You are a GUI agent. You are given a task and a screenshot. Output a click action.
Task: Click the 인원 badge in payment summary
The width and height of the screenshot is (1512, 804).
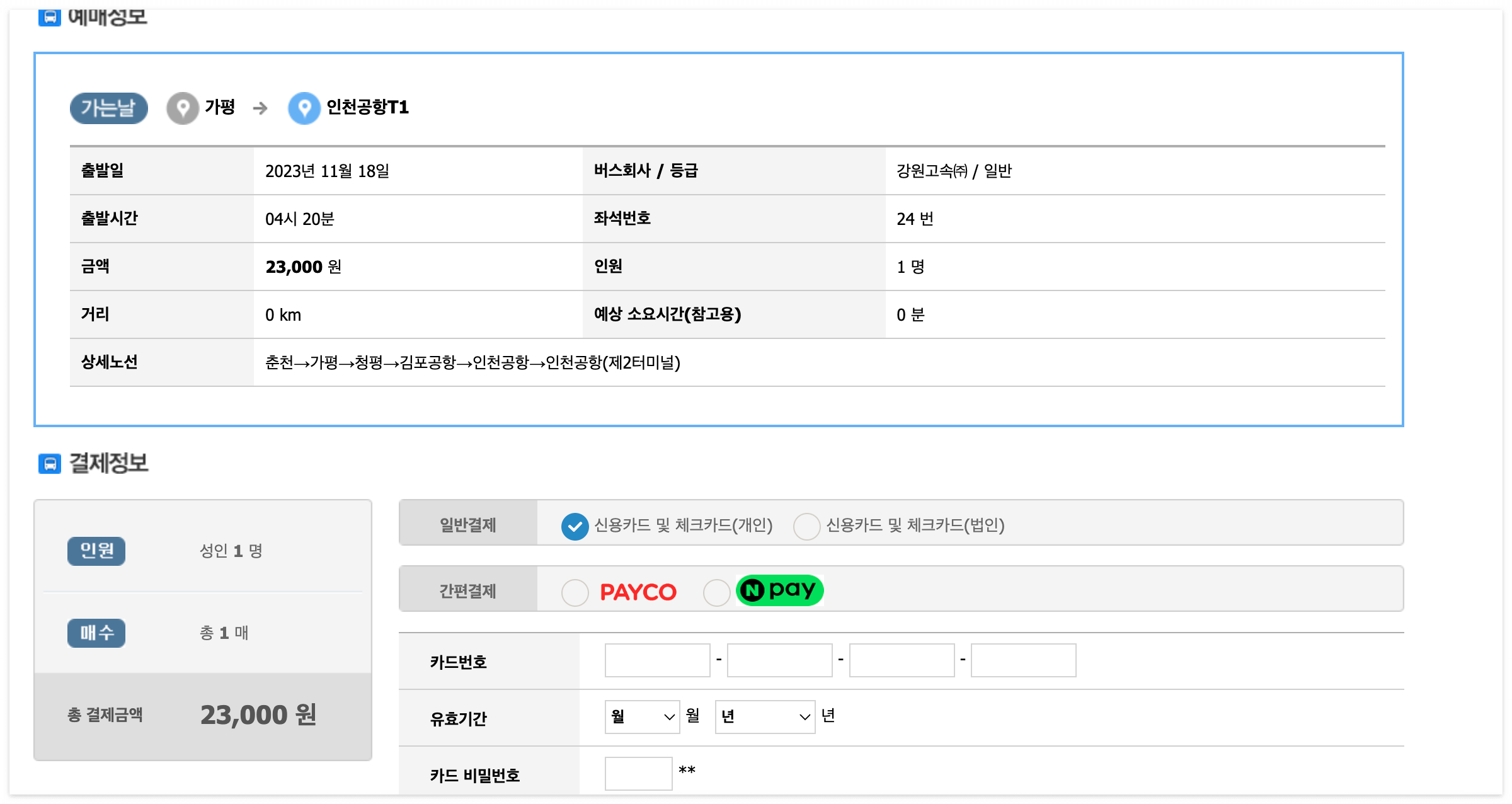coord(96,551)
